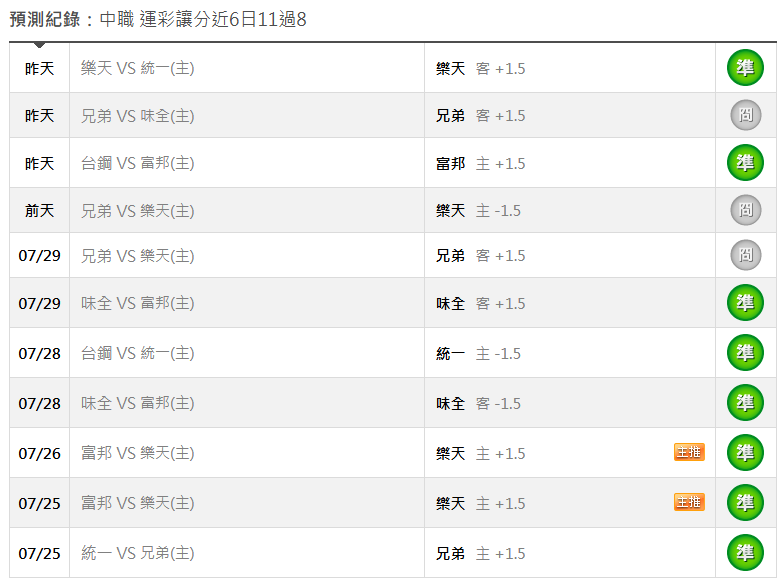Click the 主推 badge in 07/26 row
The height and width of the screenshot is (588, 781).
click(689, 452)
